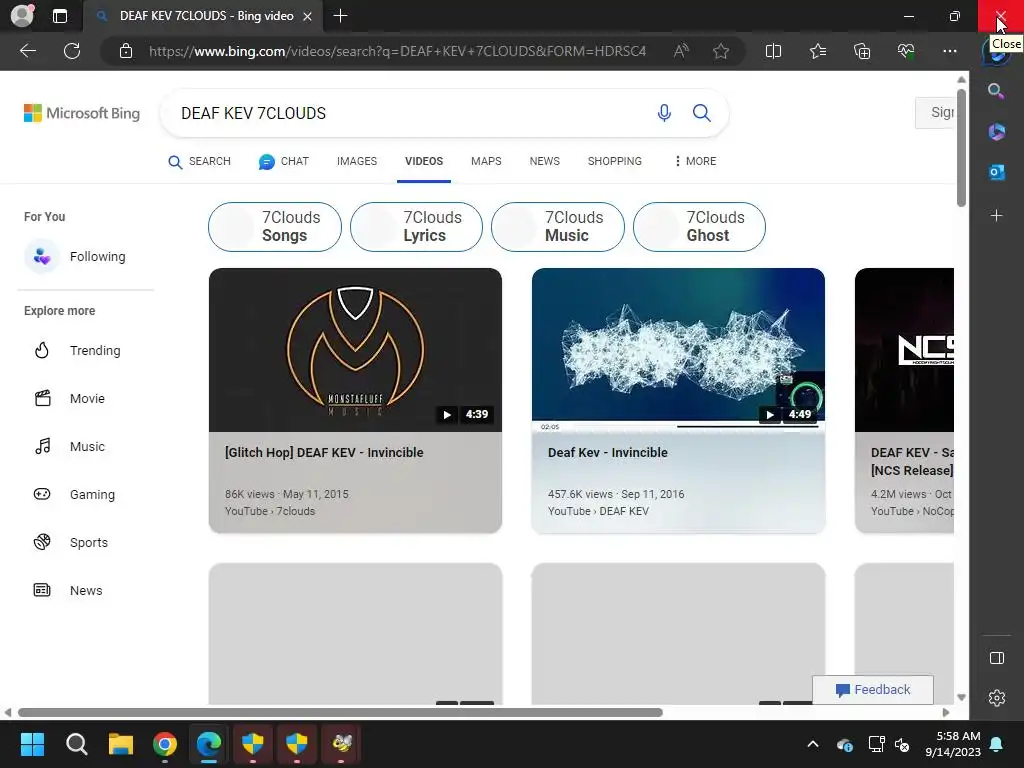
Task: Open Edge Settings and more menu
Action: (950, 51)
